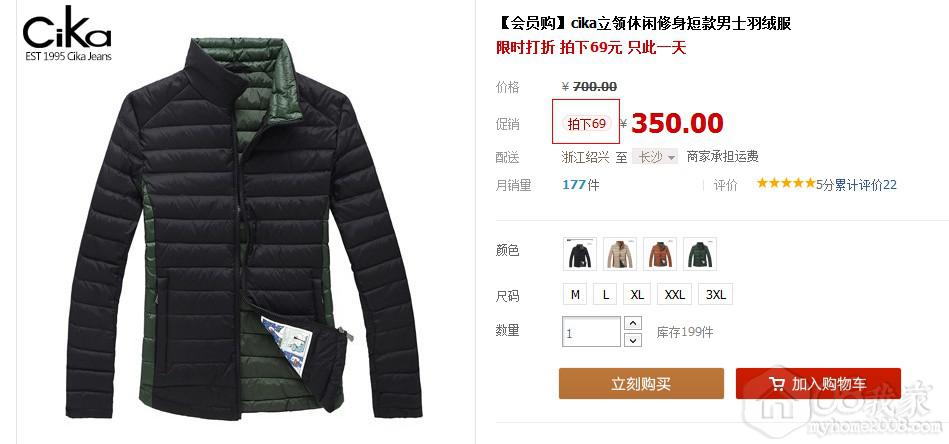Click the Cika brand logo

coord(67,33)
